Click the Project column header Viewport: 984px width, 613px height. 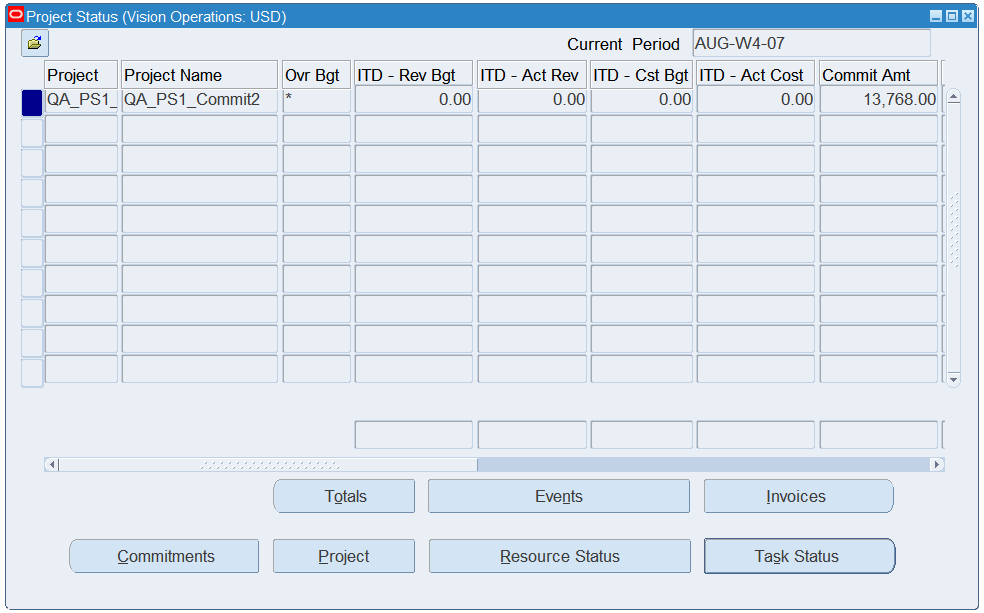tap(82, 75)
